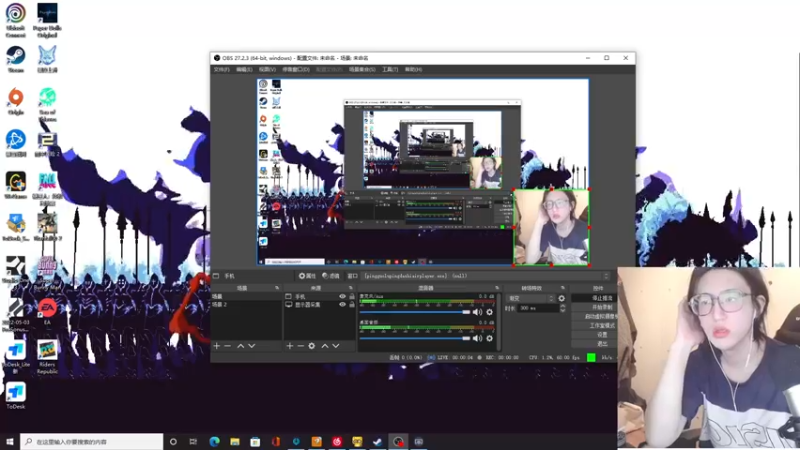
Task: Open microphone audio settings gear
Action: [490, 312]
